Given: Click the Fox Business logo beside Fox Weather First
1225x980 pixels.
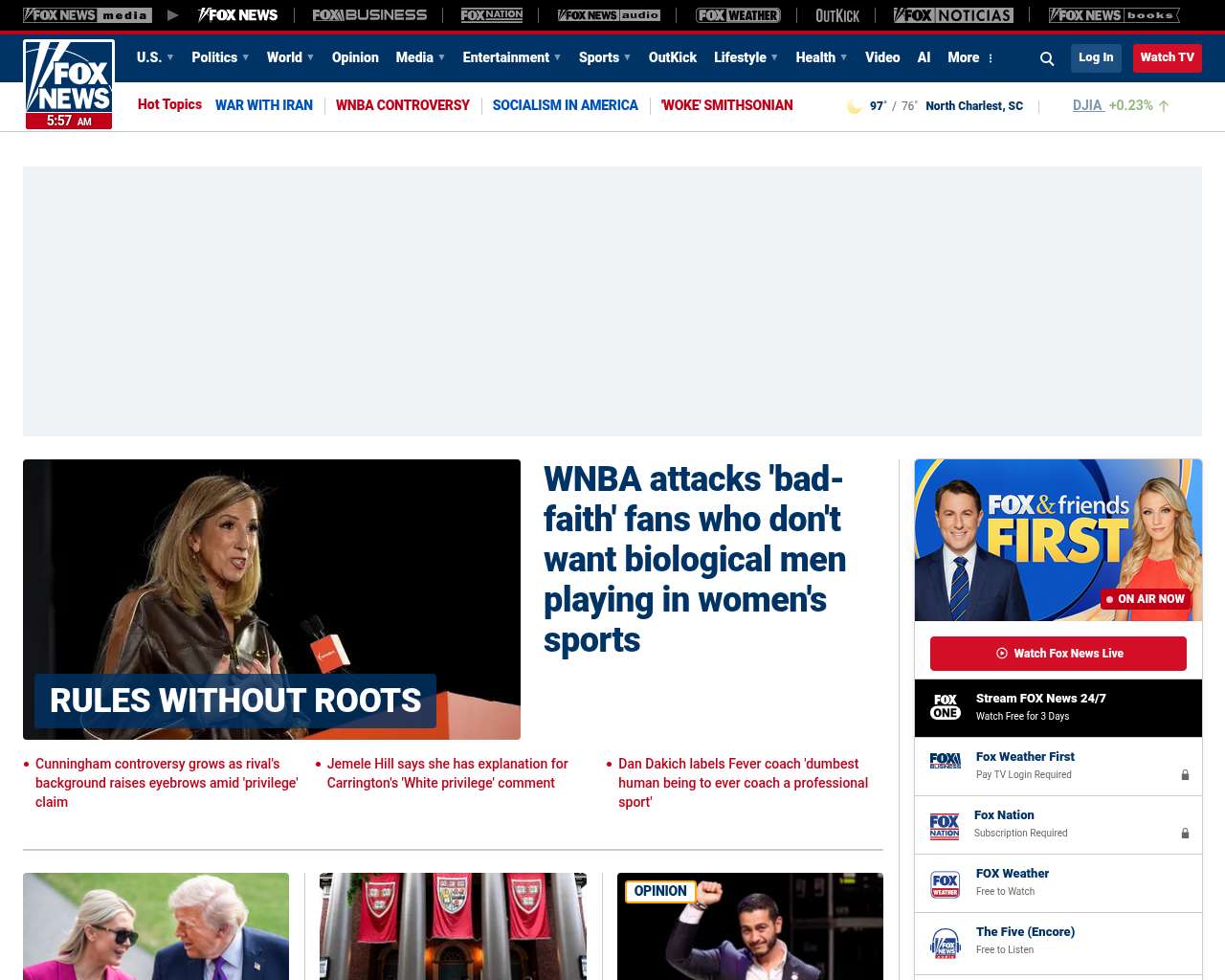Looking at the screenshot, I should click(946, 761).
